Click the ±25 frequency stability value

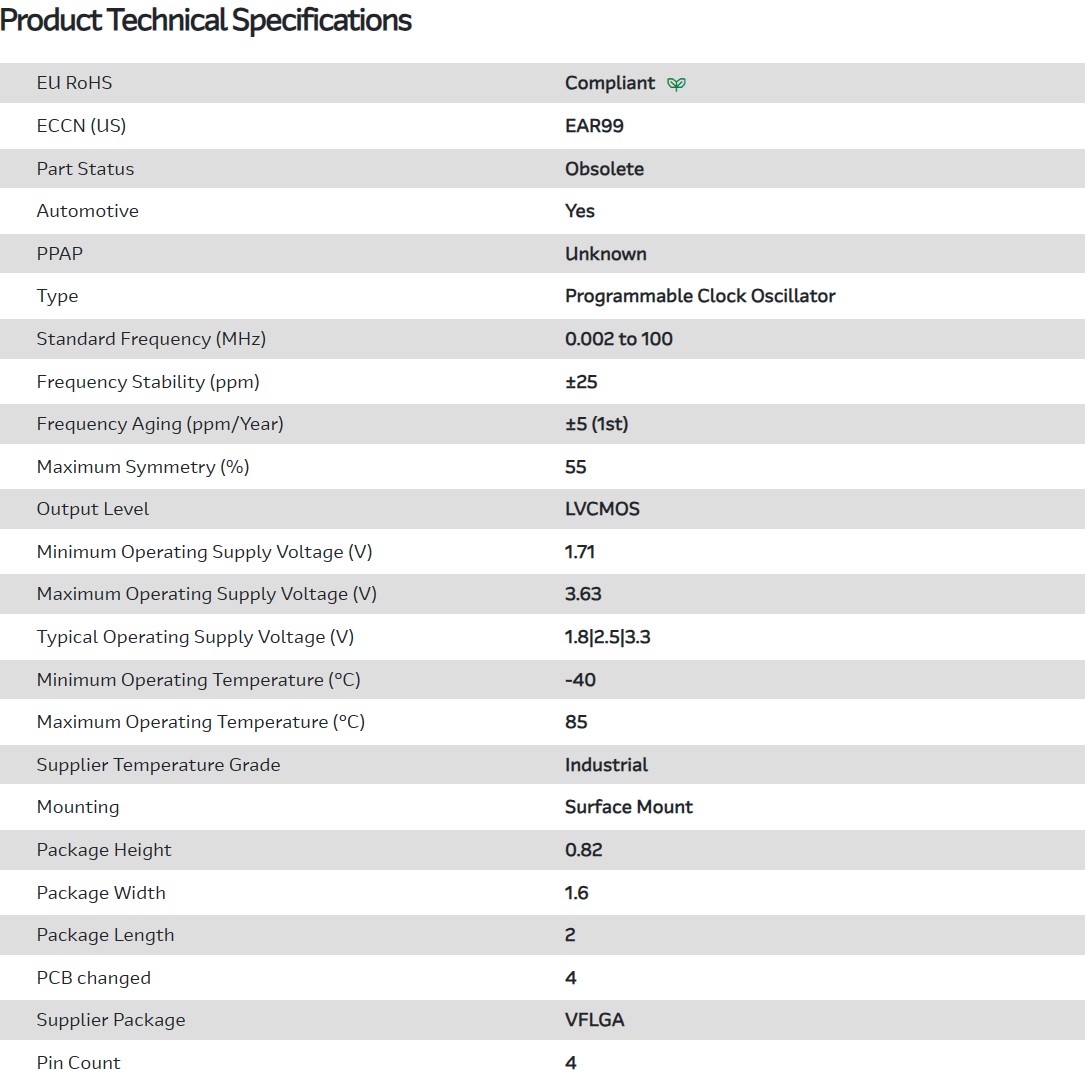point(581,382)
